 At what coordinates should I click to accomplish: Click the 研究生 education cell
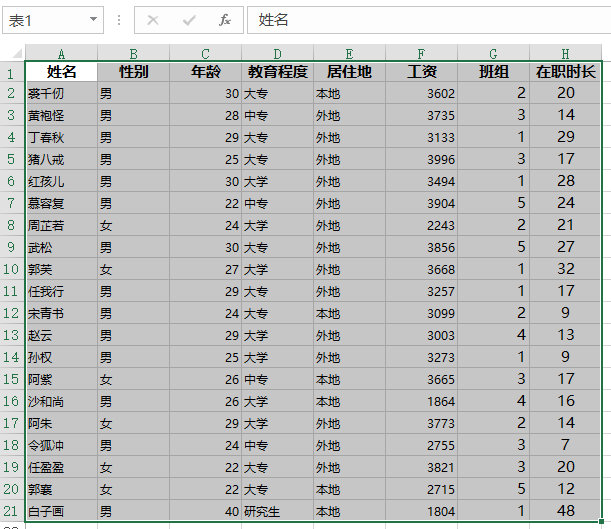tap(277, 511)
